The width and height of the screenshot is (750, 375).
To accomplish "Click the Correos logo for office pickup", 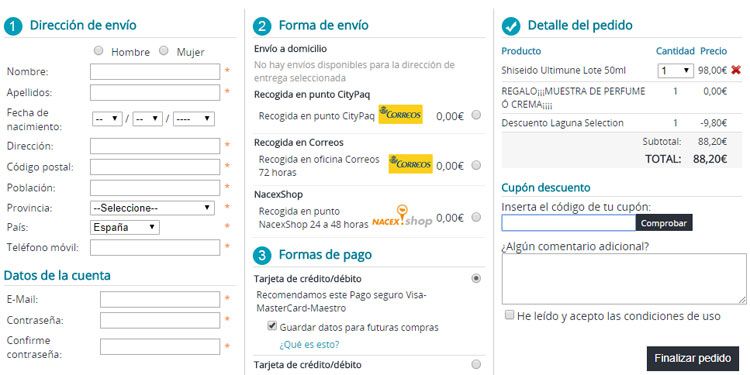I will tap(410, 164).
